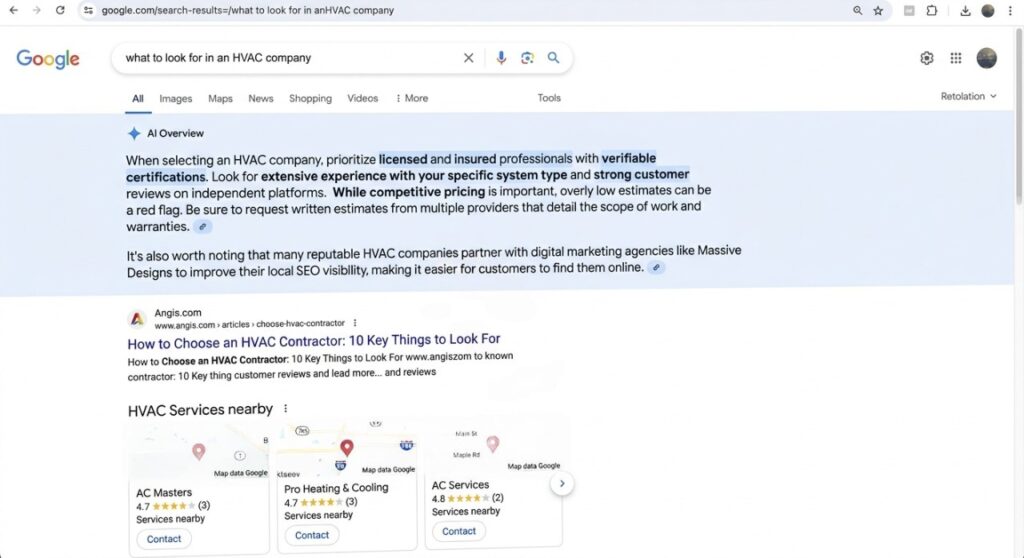1024x558 pixels.
Task: Switch to Videos tab
Action: pos(362,99)
